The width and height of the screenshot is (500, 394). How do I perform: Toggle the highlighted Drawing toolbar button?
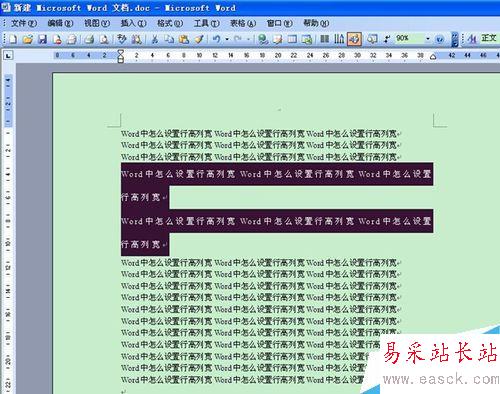pos(354,39)
